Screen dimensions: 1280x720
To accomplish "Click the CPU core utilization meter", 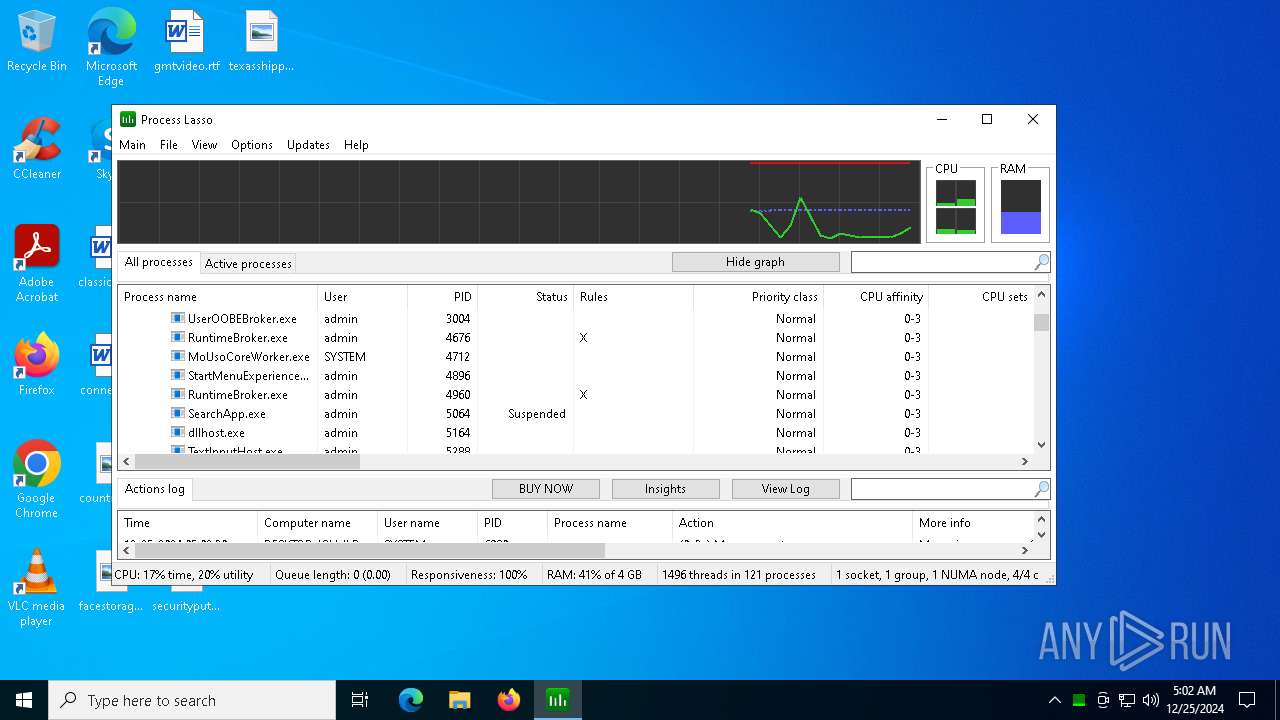I will click(x=955, y=207).
